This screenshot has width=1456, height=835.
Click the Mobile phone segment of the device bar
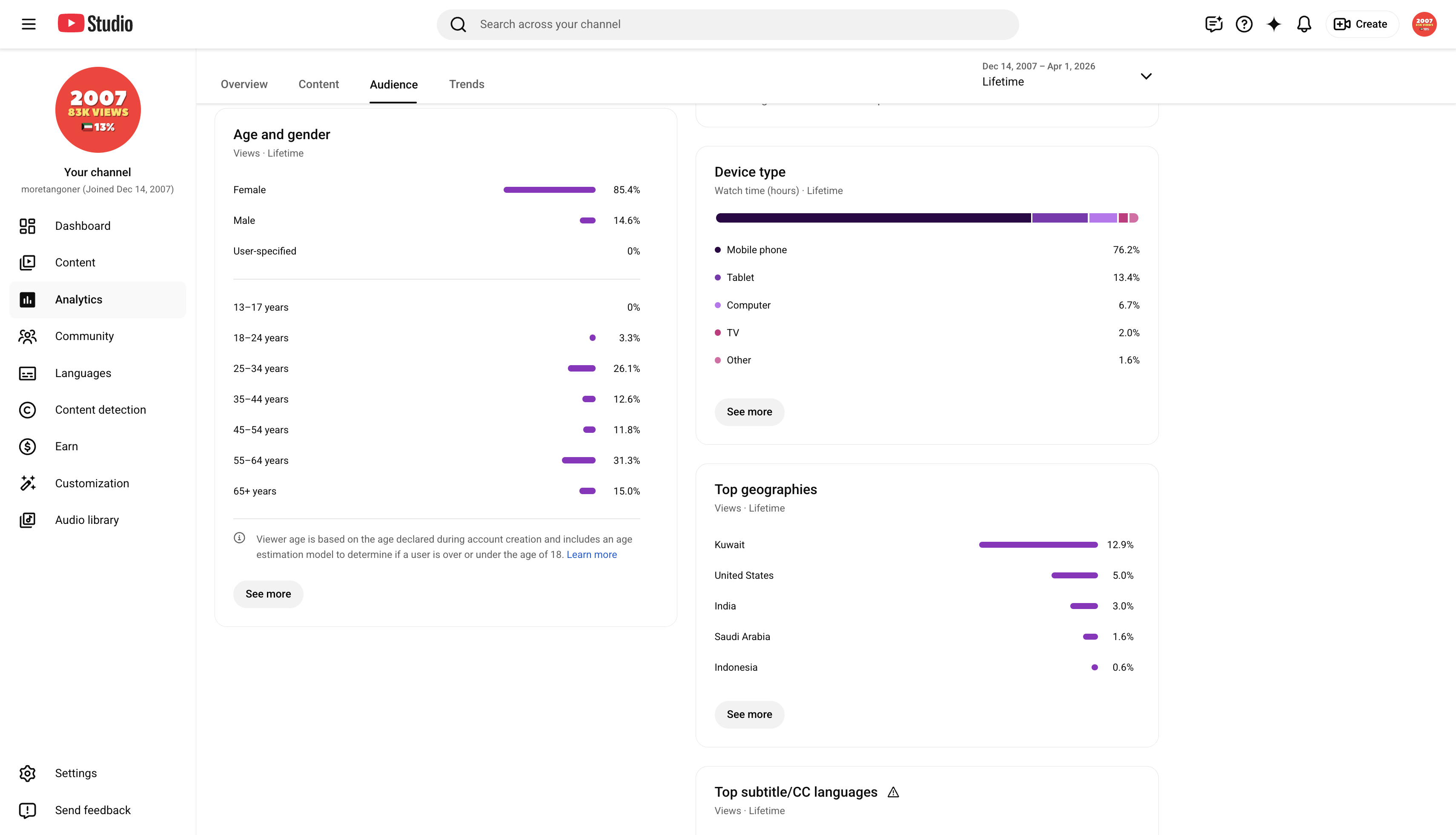[x=873, y=218]
